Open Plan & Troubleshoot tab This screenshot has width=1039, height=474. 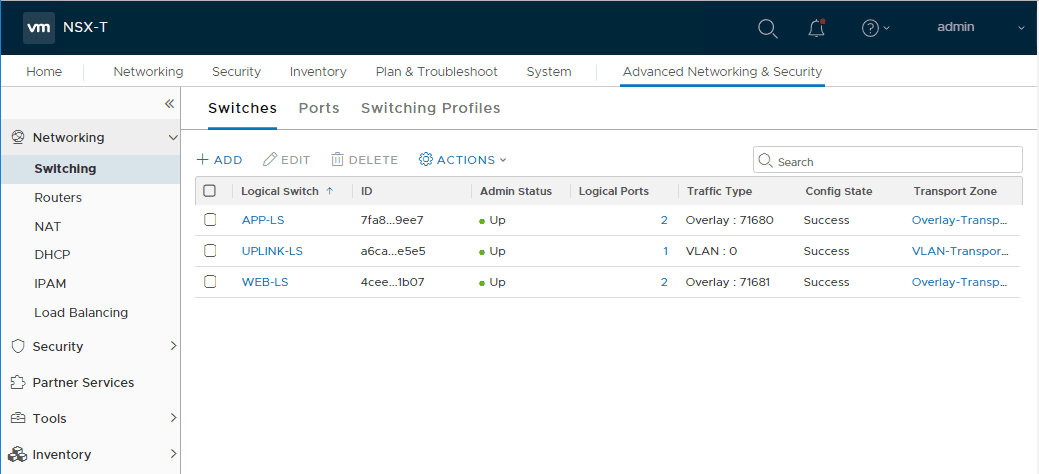click(437, 72)
